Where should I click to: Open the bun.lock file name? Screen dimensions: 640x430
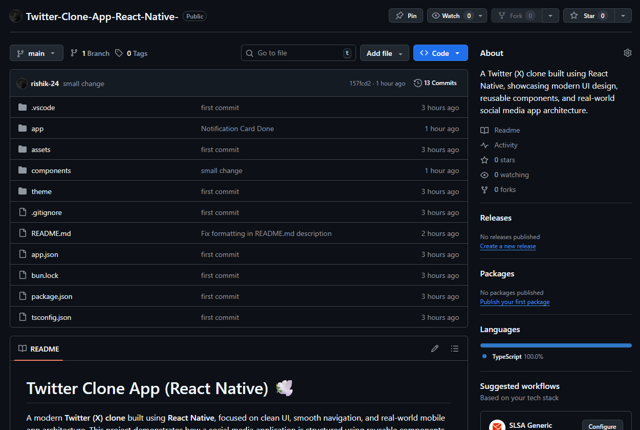point(45,275)
